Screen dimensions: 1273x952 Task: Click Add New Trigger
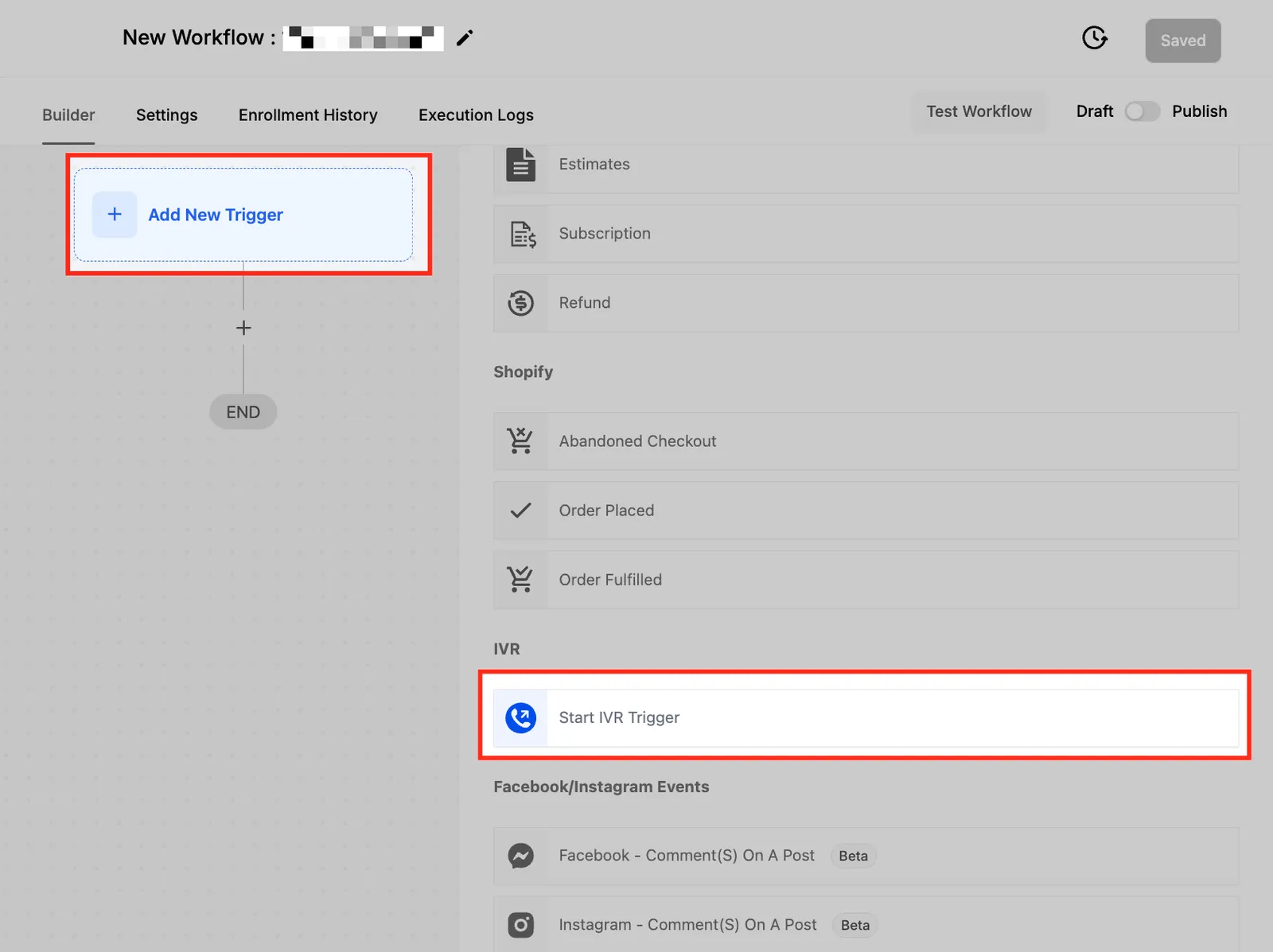click(x=243, y=215)
